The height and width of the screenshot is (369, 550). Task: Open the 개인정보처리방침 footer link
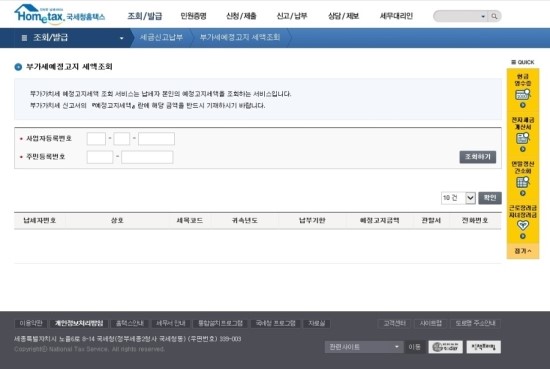[x=79, y=323]
